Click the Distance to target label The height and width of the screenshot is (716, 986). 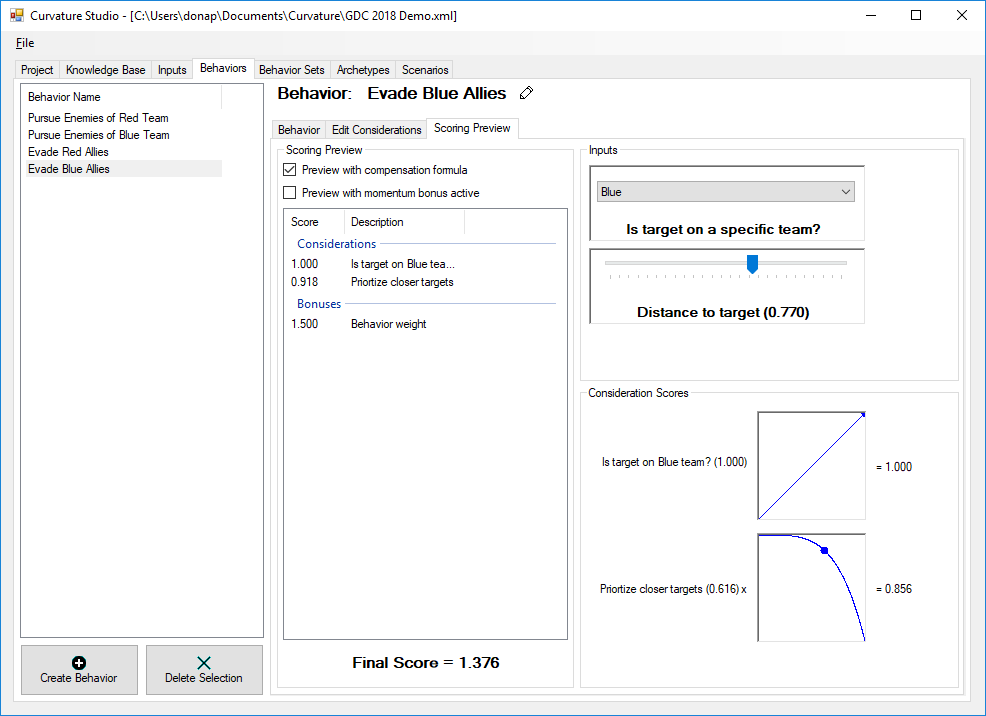pos(723,312)
